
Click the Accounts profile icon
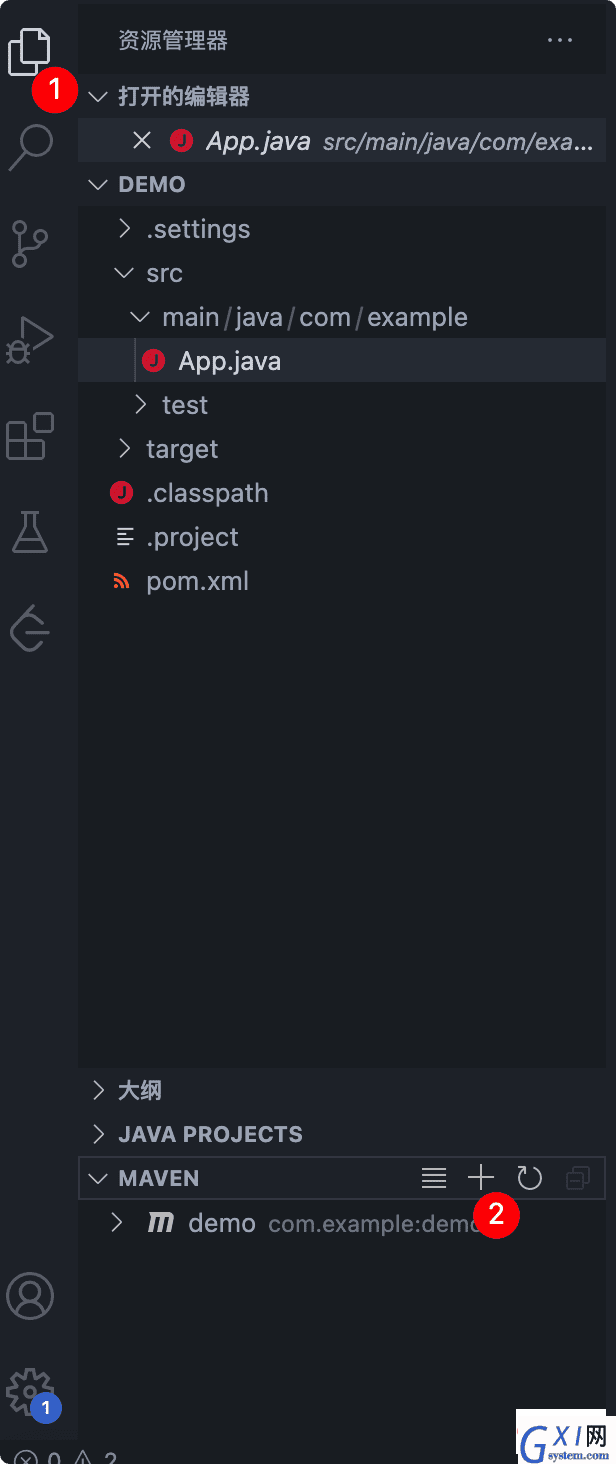tap(30, 1296)
